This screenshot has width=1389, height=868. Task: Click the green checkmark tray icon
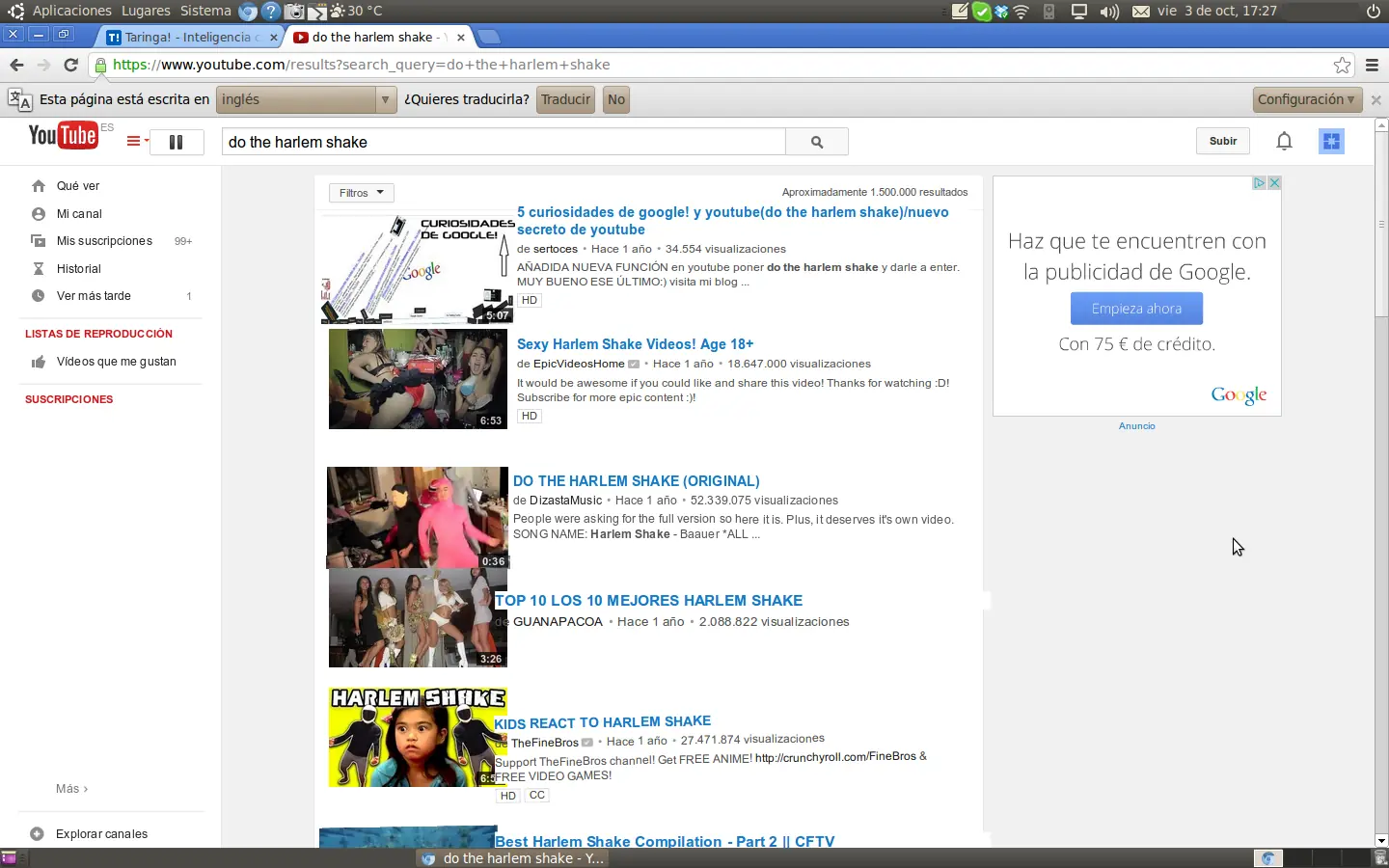981,12
